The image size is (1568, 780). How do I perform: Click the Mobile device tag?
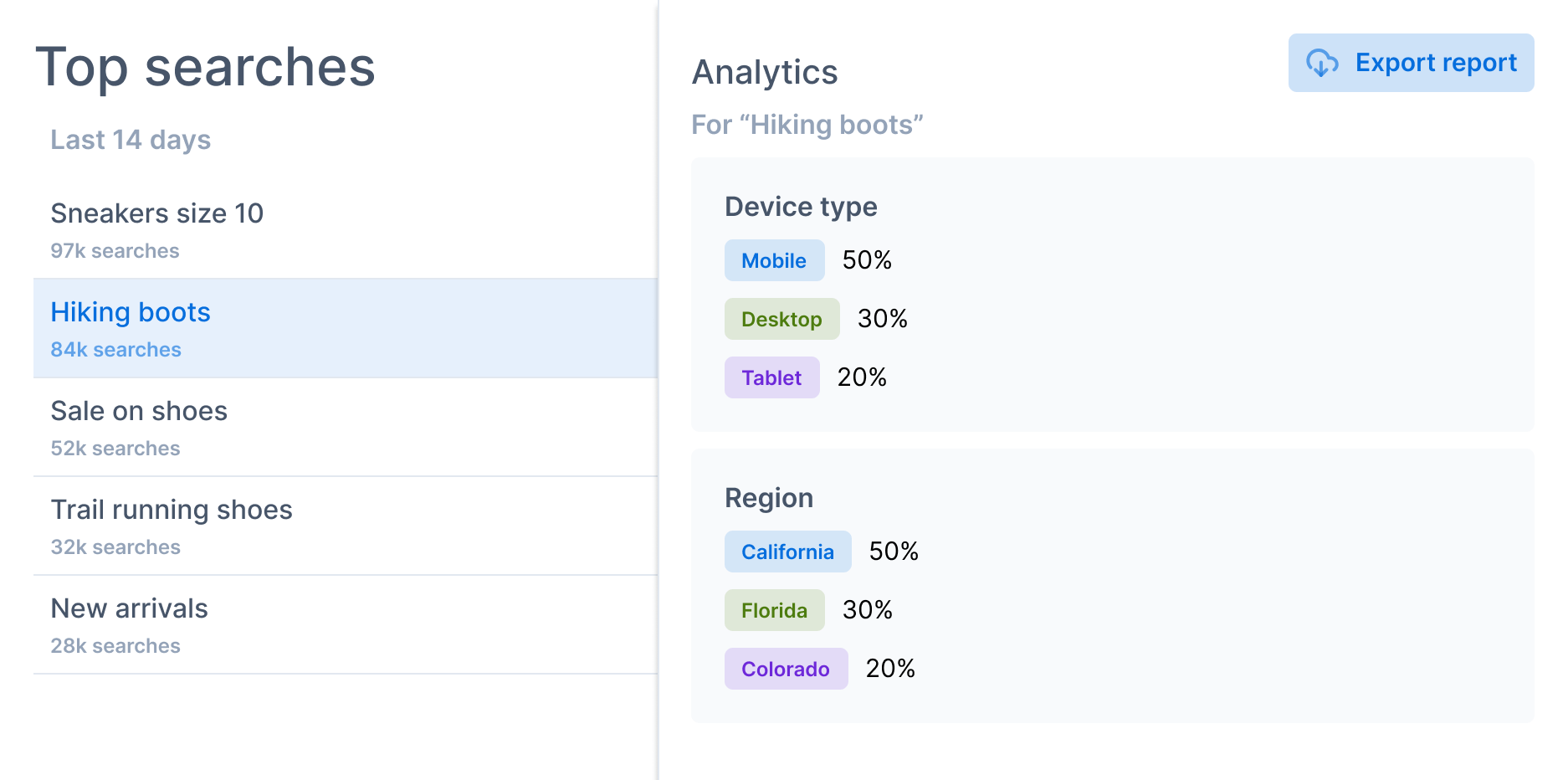(x=774, y=260)
